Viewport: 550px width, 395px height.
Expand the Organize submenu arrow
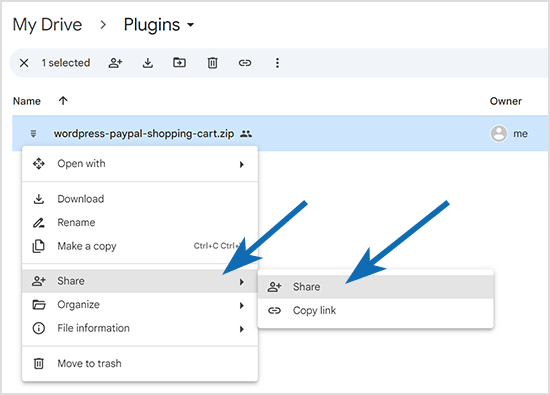click(x=241, y=306)
